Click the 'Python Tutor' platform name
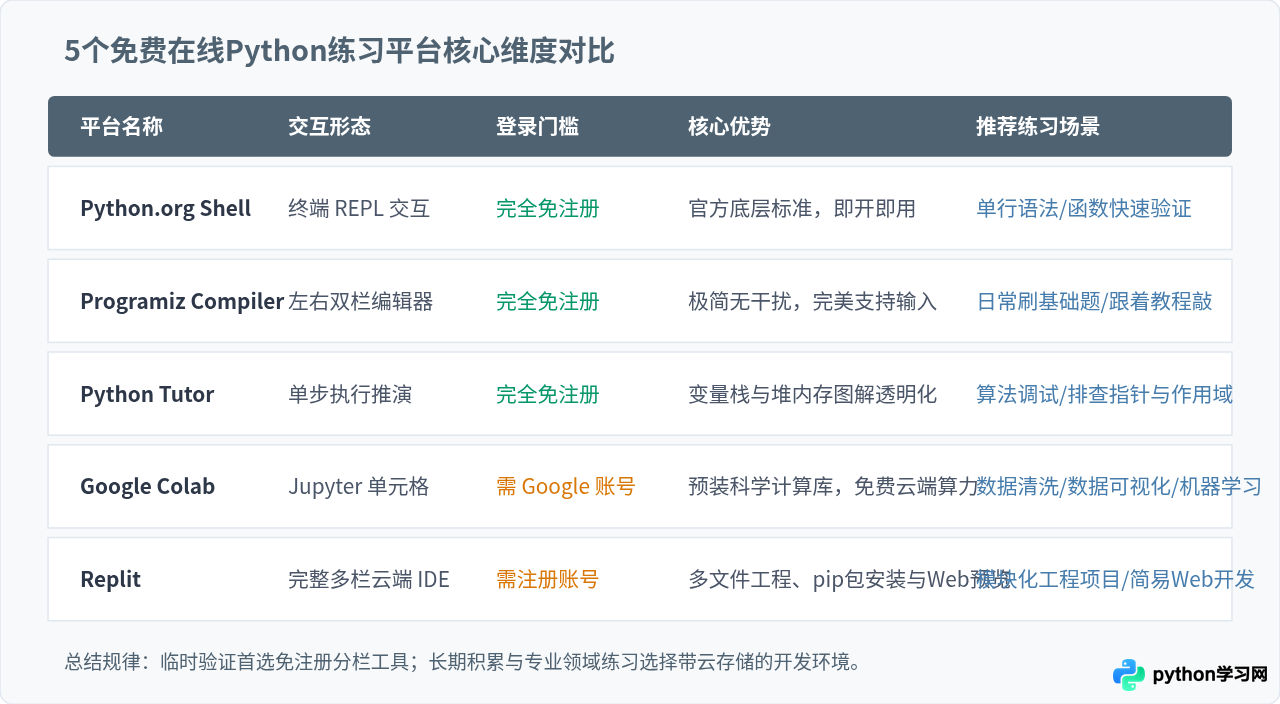Screen dimensions: 1280x704 tap(147, 394)
